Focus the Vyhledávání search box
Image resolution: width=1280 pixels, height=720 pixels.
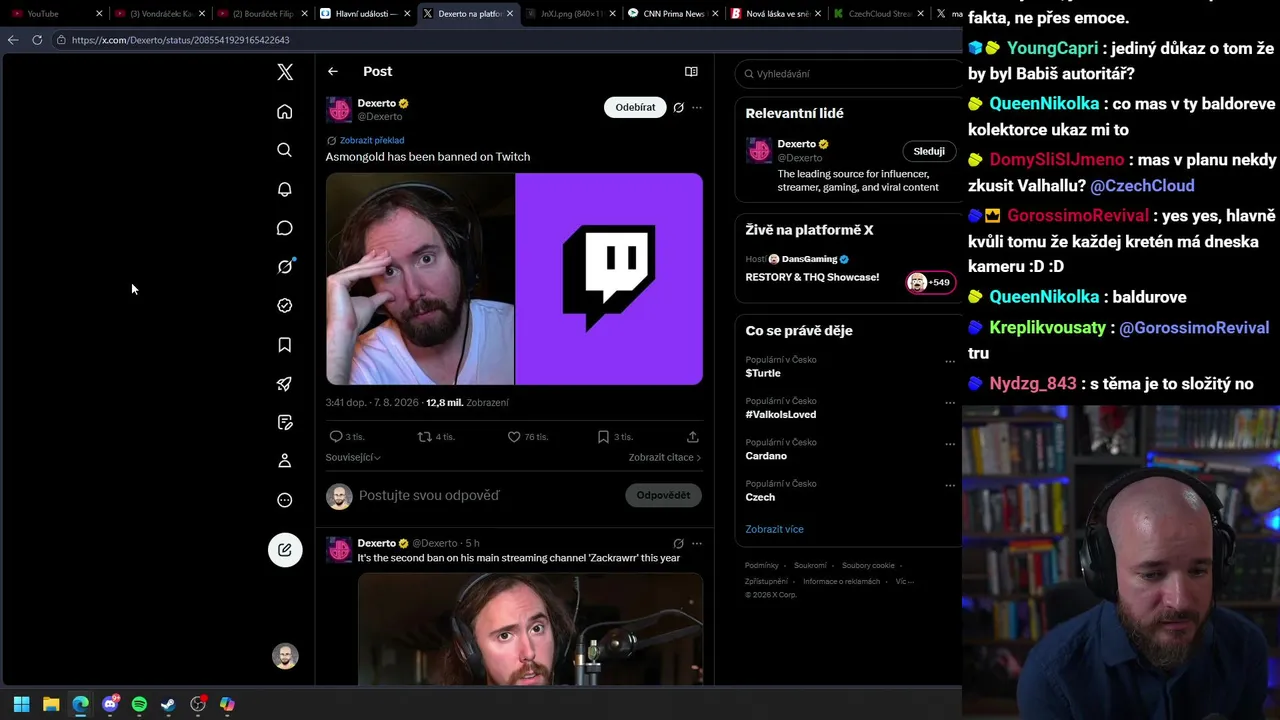850,74
